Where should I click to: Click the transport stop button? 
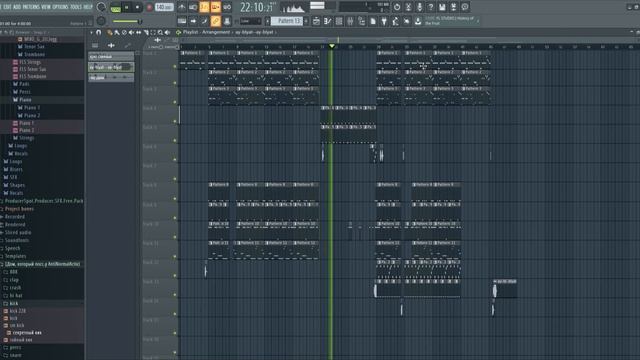[137, 7]
